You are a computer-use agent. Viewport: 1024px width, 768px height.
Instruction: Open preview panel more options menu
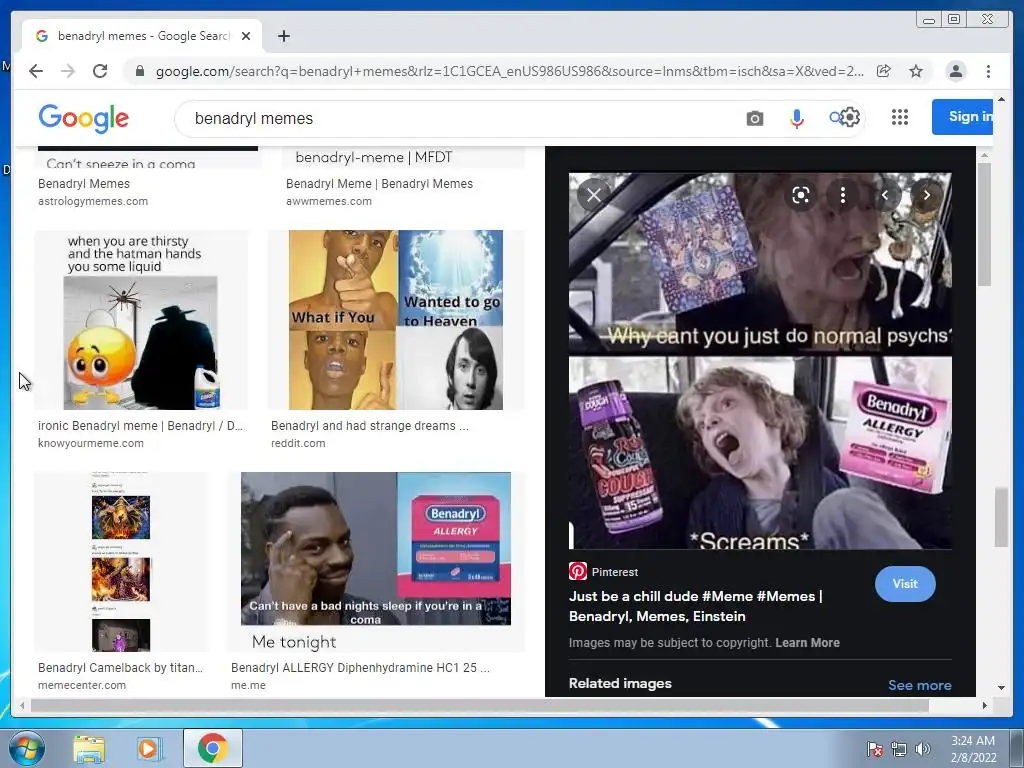[x=843, y=195]
